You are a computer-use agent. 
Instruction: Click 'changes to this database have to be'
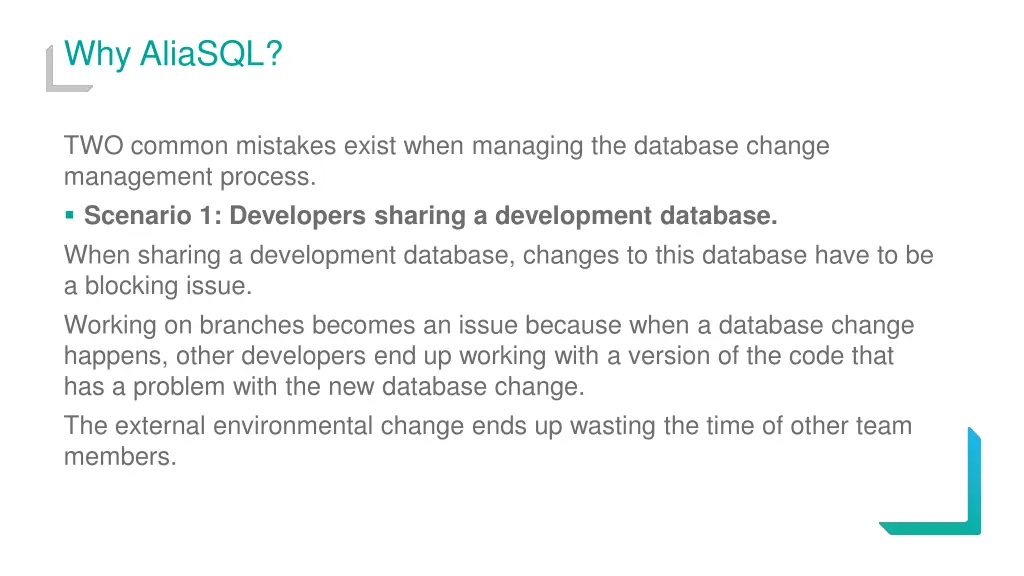[728, 255]
